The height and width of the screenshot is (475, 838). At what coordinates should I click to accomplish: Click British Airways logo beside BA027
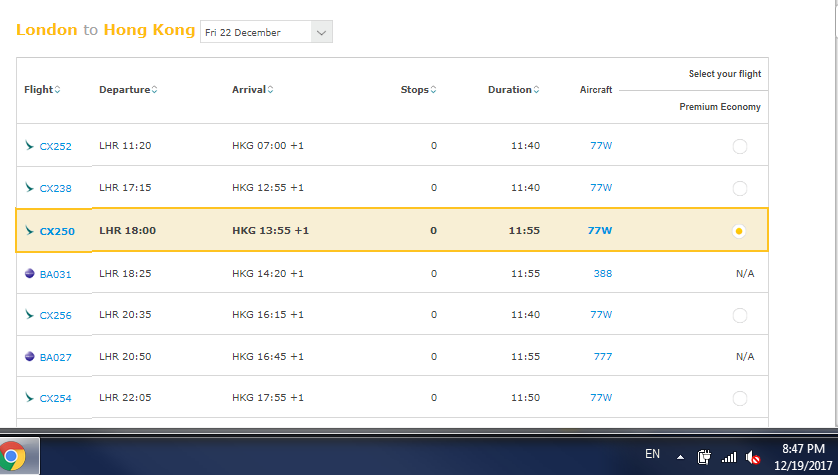29,356
